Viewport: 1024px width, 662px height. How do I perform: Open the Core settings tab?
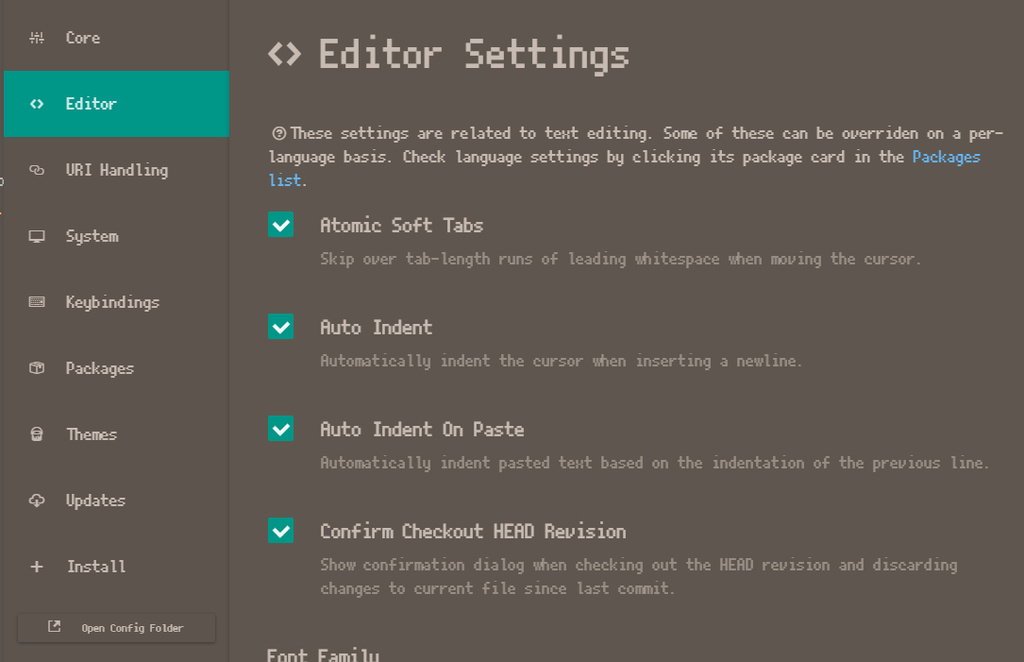[116, 38]
